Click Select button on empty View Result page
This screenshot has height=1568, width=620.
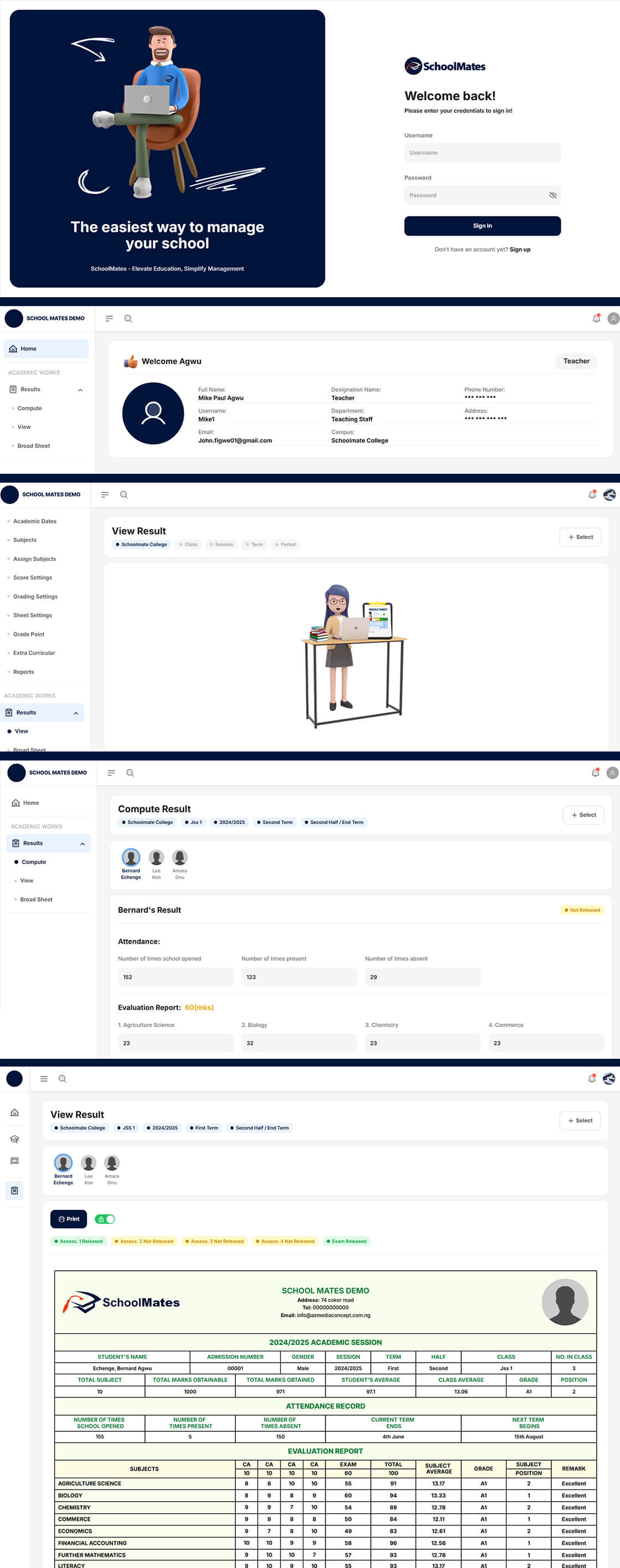tap(580, 537)
